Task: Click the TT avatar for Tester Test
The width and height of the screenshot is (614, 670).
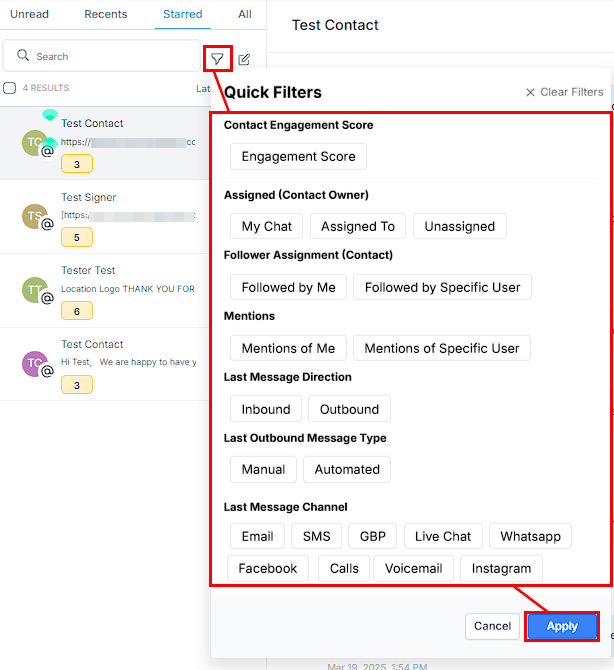Action: [35, 290]
